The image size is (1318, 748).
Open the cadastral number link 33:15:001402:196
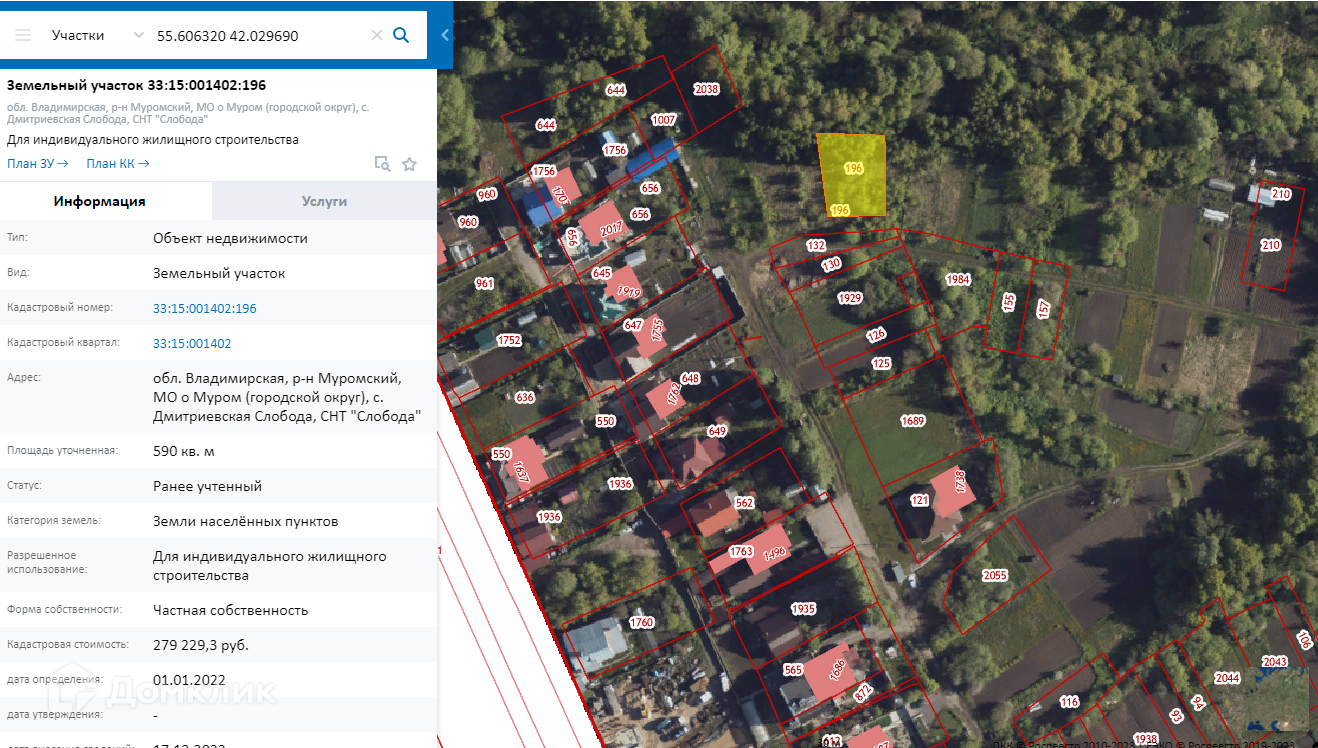coord(205,309)
